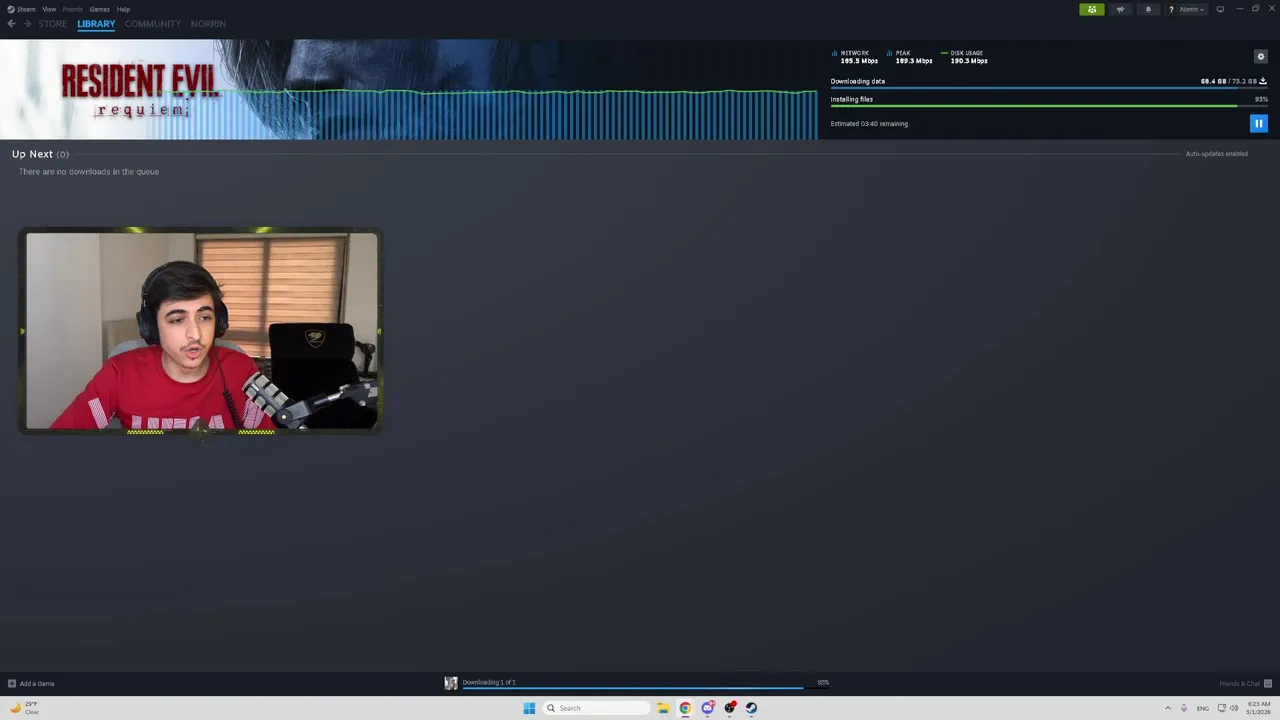
Task: Go back with the left arrow
Action: coord(12,24)
